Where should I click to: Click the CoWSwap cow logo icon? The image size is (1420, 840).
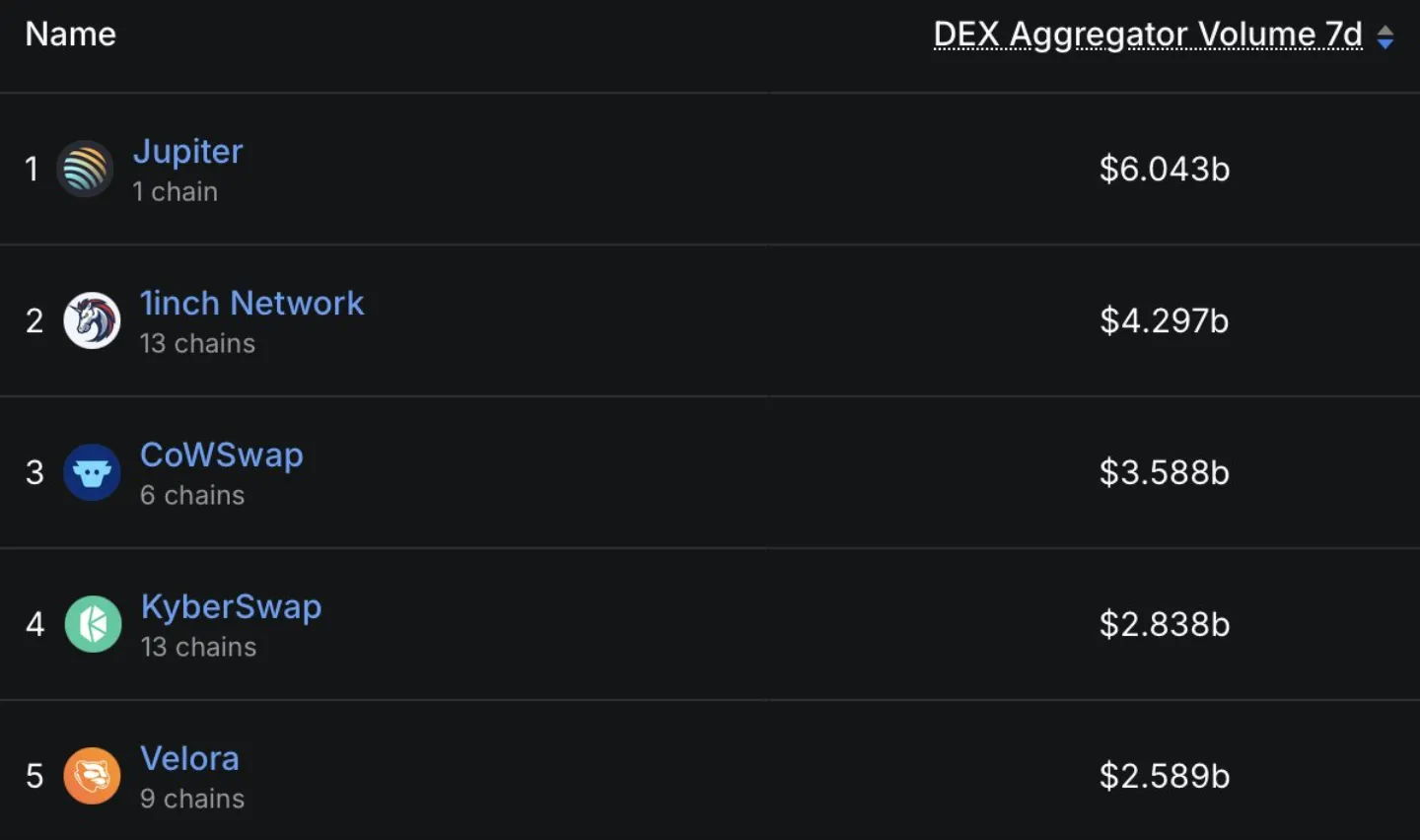pos(92,472)
